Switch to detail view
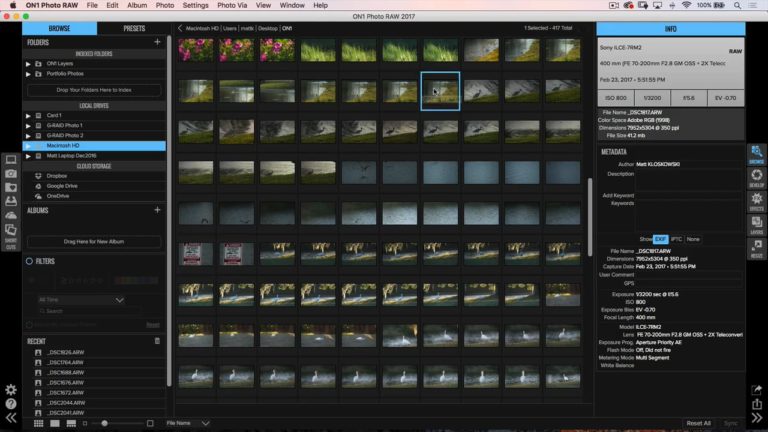The width and height of the screenshot is (768, 432). tap(55, 423)
